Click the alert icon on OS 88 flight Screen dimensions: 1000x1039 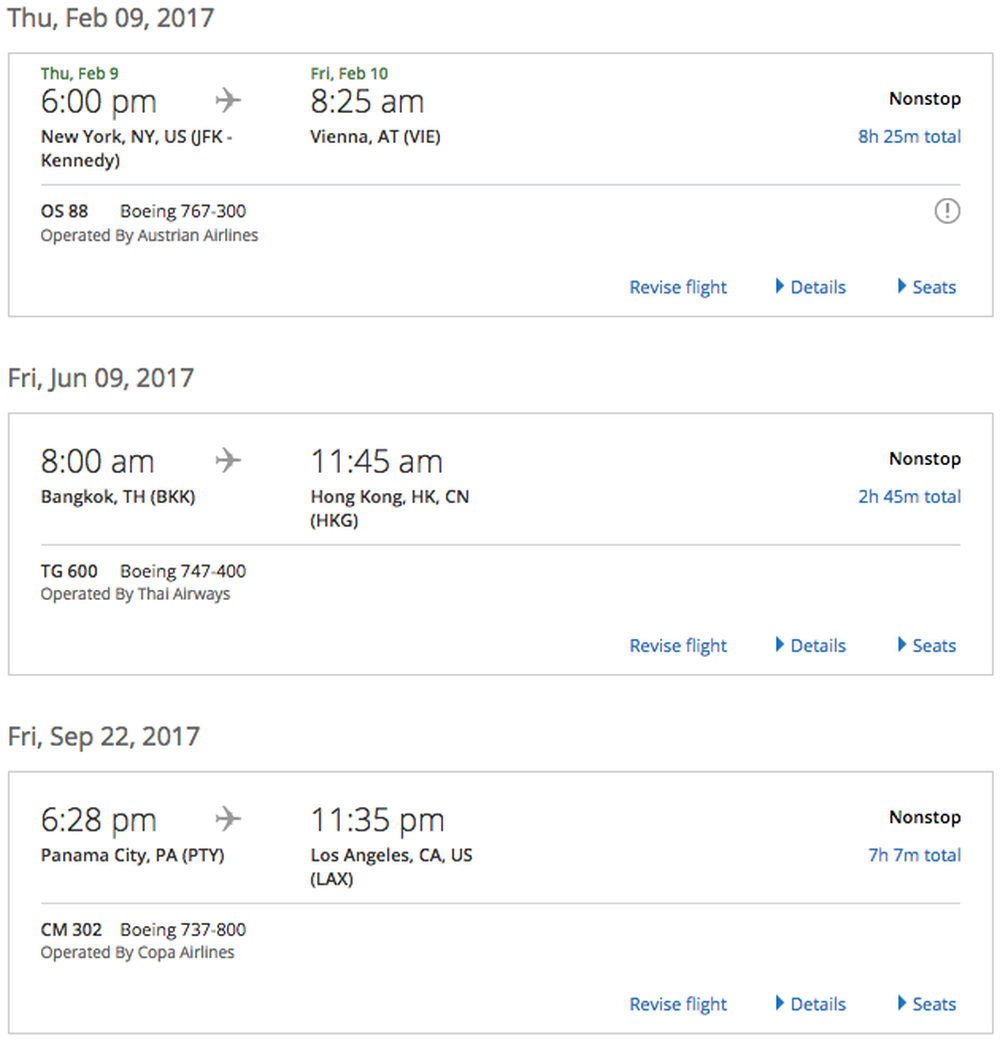(947, 211)
